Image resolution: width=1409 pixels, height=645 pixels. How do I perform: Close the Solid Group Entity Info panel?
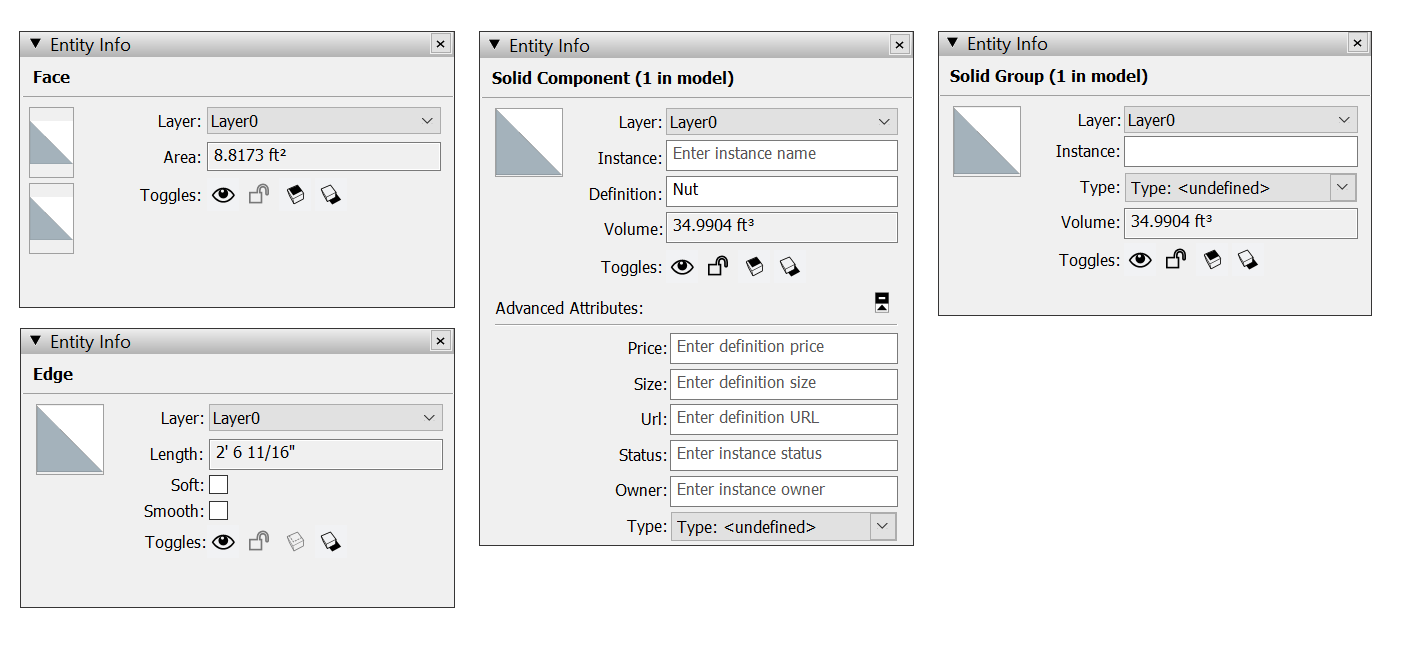click(x=1357, y=44)
